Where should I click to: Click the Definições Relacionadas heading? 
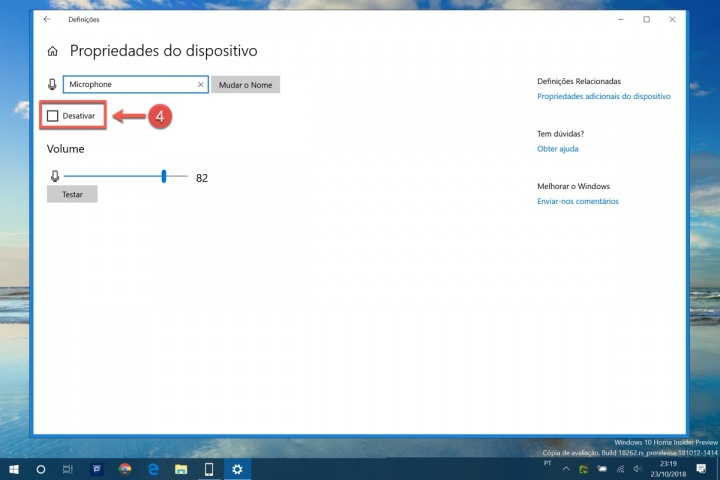pyautogui.click(x=579, y=81)
